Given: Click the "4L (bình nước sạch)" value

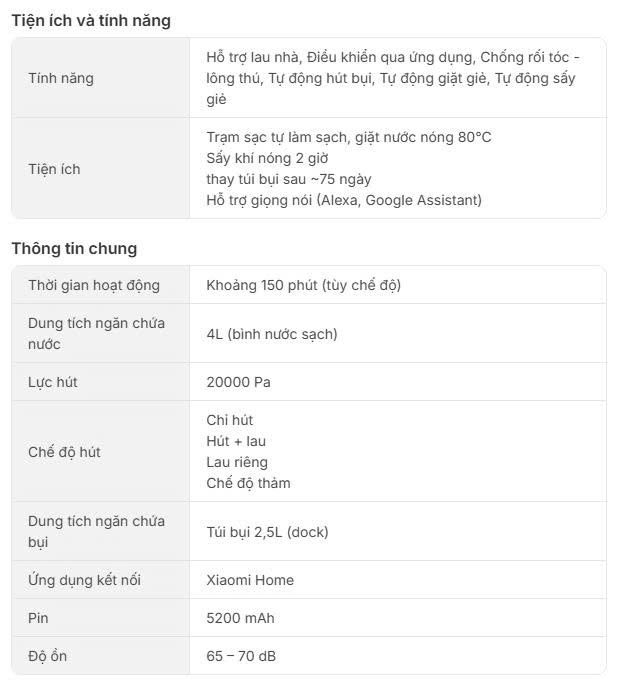Looking at the screenshot, I should click(x=271, y=334).
